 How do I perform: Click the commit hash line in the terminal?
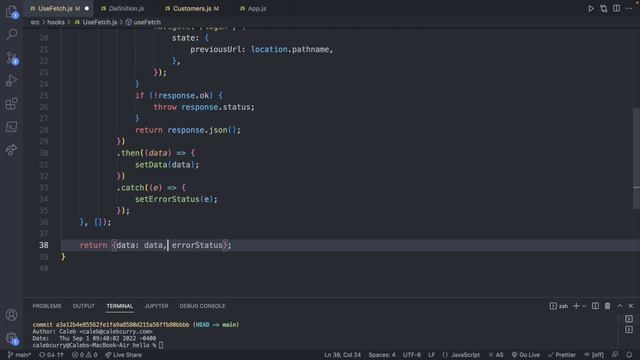pos(136,324)
